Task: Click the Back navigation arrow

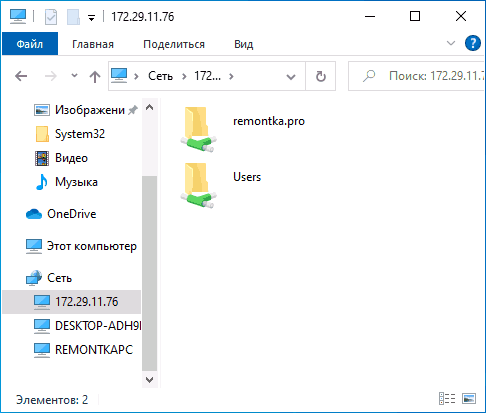Action: pyautogui.click(x=21, y=76)
